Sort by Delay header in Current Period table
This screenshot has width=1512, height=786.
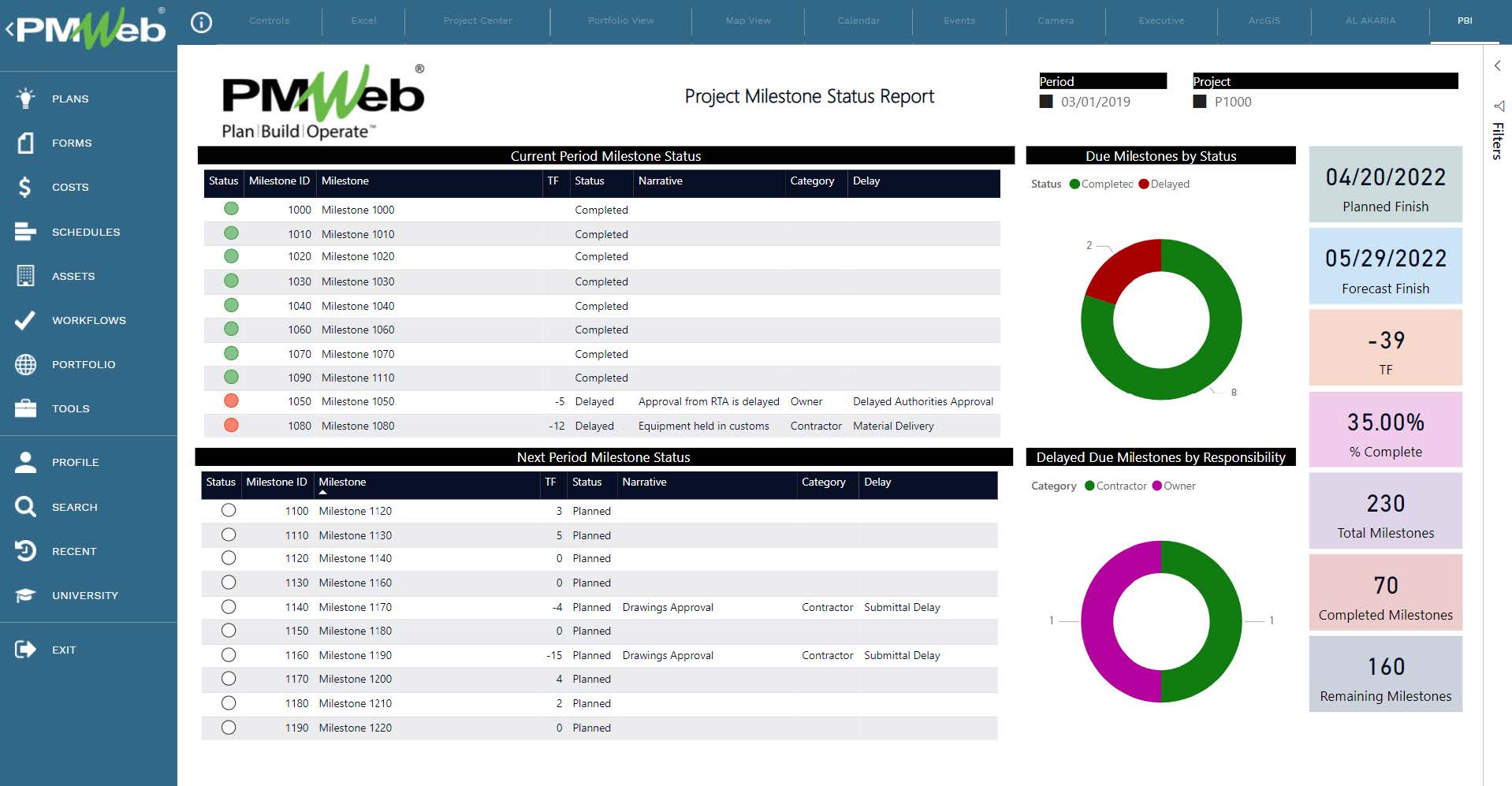pos(866,181)
